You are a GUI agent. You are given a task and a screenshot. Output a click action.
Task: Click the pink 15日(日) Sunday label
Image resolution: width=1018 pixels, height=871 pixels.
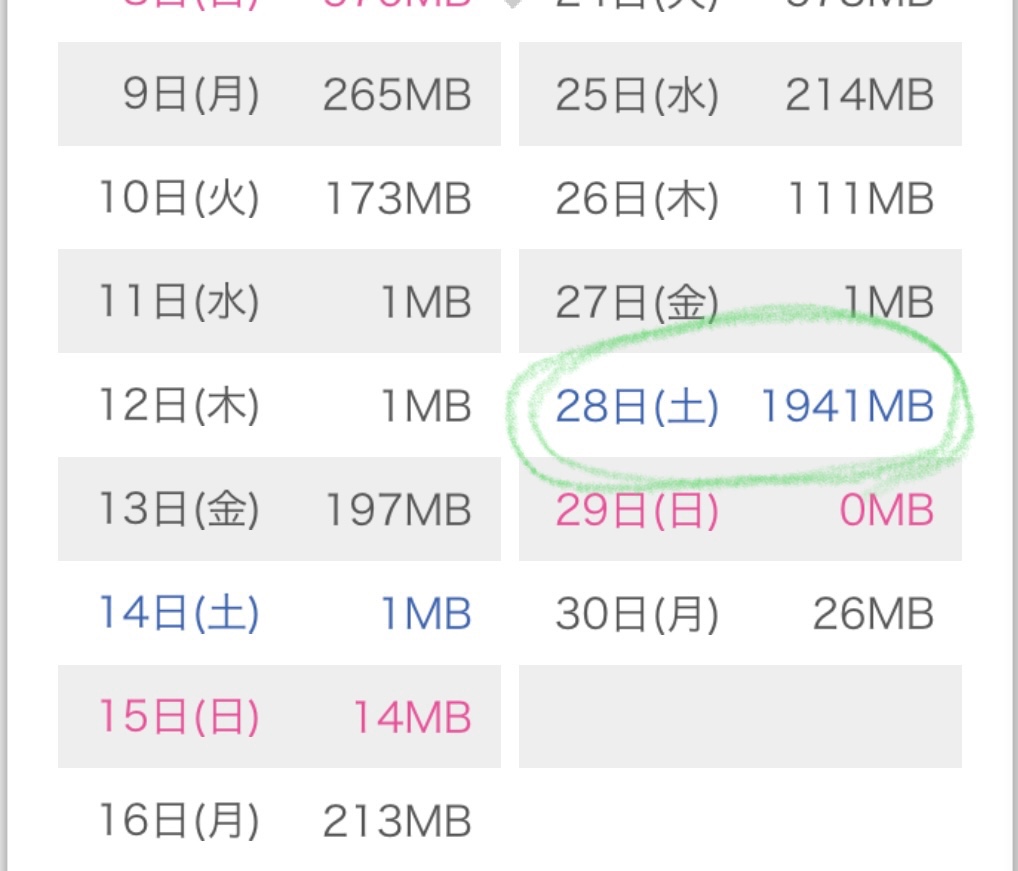(179, 717)
